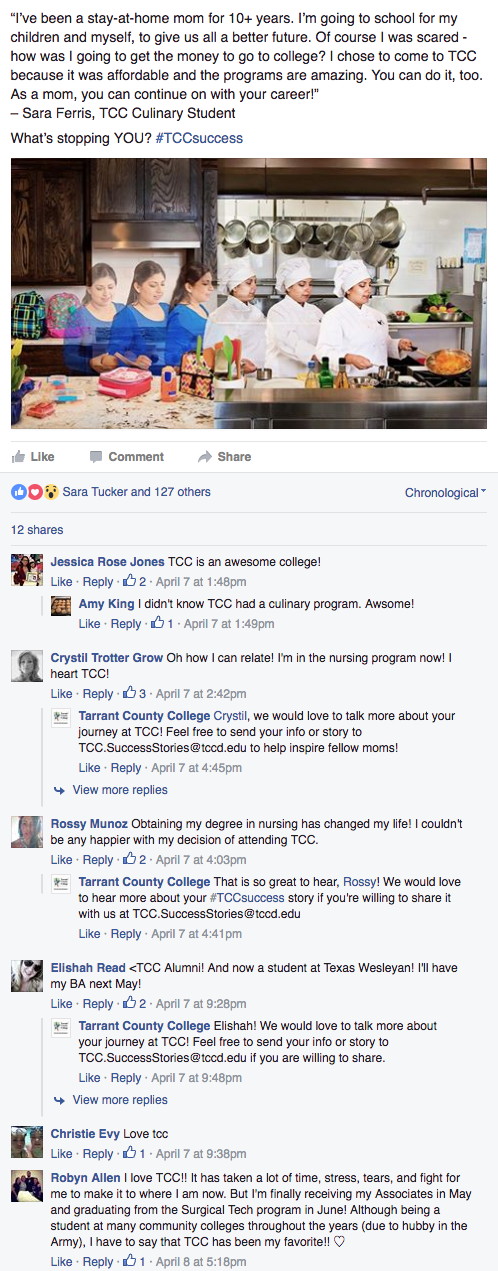
Task: Open Elishah Read's profile name link
Action: pyautogui.click(x=88, y=968)
